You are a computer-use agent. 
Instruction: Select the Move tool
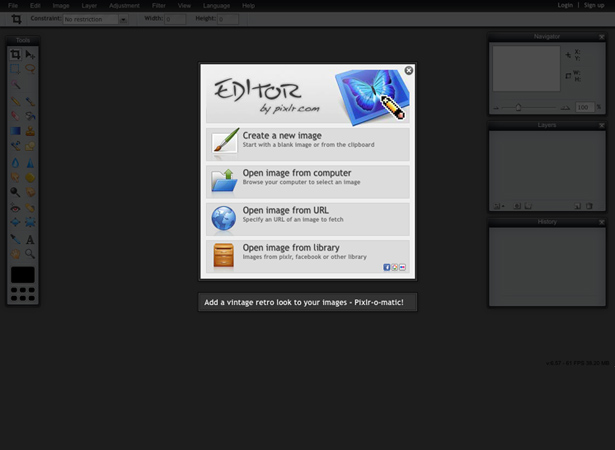[x=30, y=54]
